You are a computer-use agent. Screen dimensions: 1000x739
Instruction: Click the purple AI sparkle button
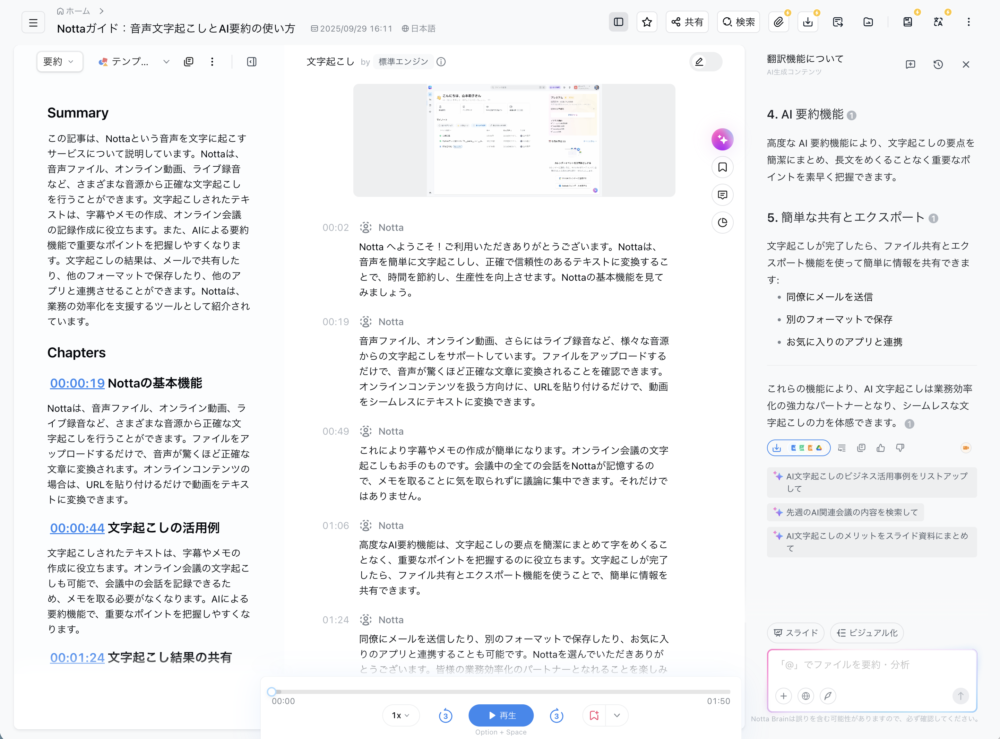click(x=722, y=140)
